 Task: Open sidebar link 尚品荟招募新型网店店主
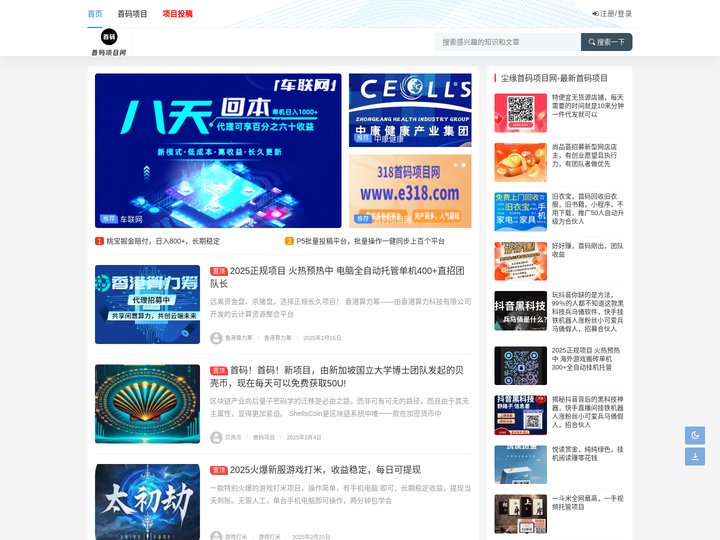[584, 155]
